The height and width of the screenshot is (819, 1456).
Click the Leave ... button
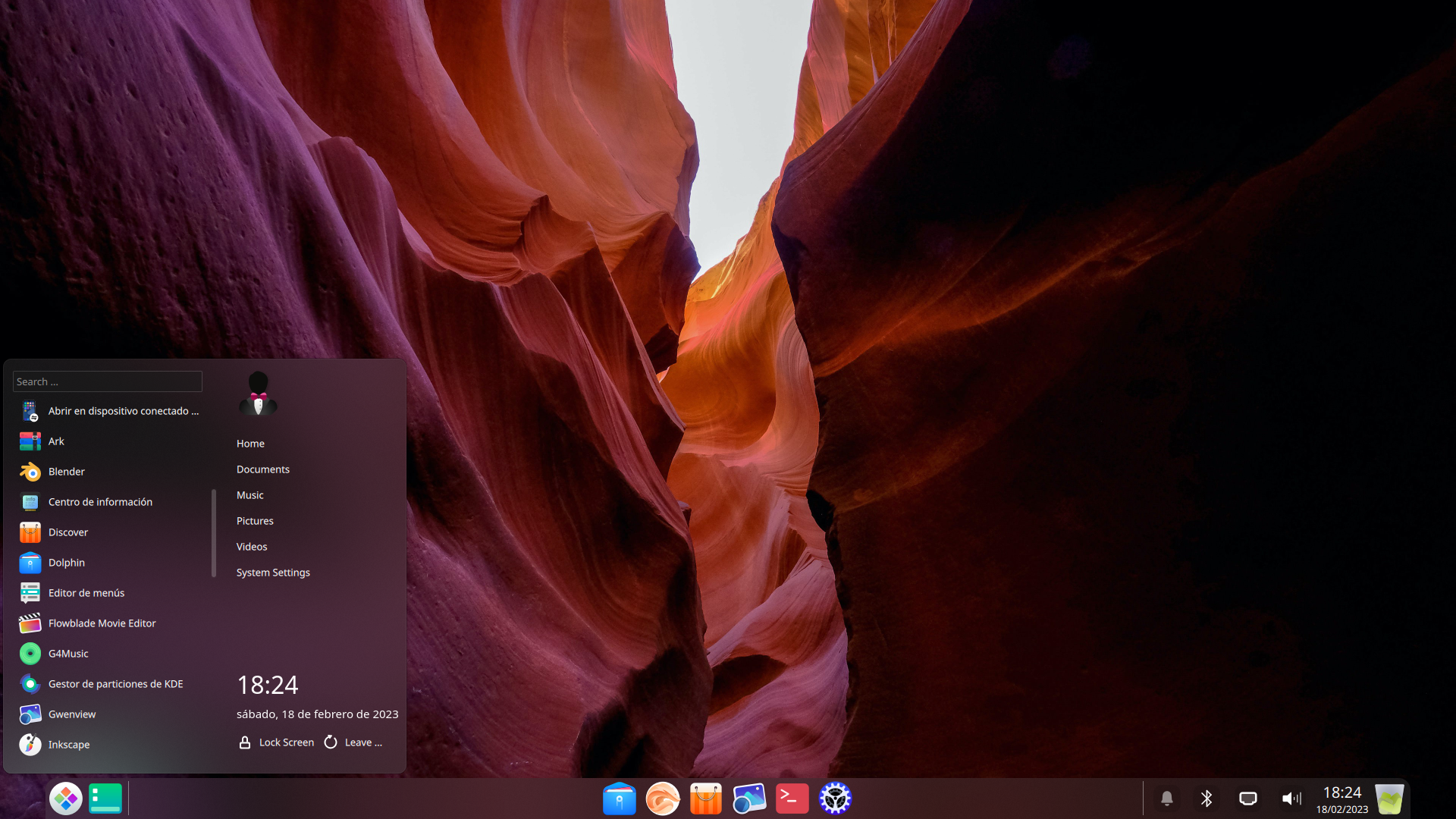pos(353,742)
